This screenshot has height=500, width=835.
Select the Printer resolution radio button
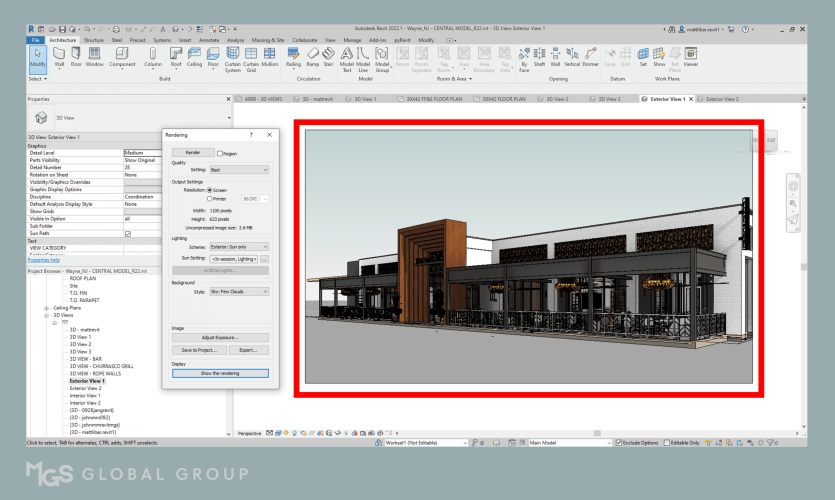point(208,198)
